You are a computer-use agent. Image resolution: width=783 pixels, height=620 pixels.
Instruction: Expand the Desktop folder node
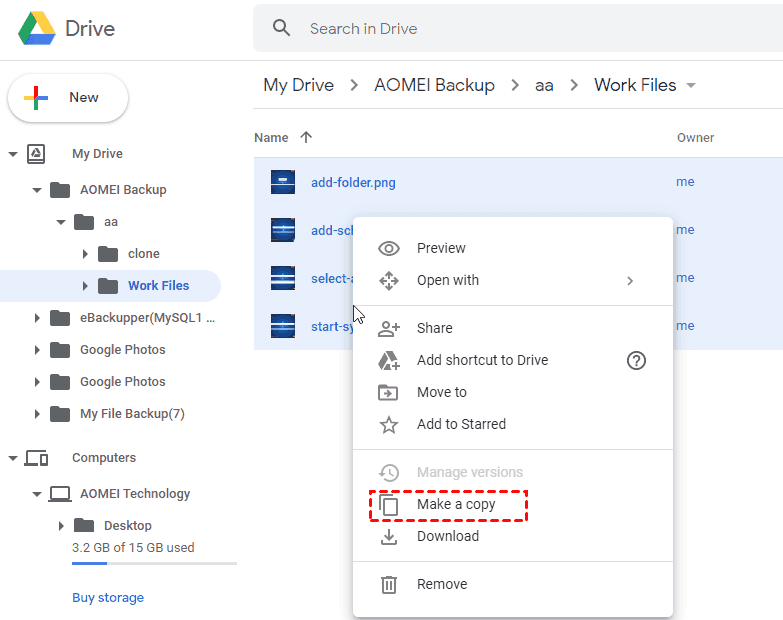[61, 526]
